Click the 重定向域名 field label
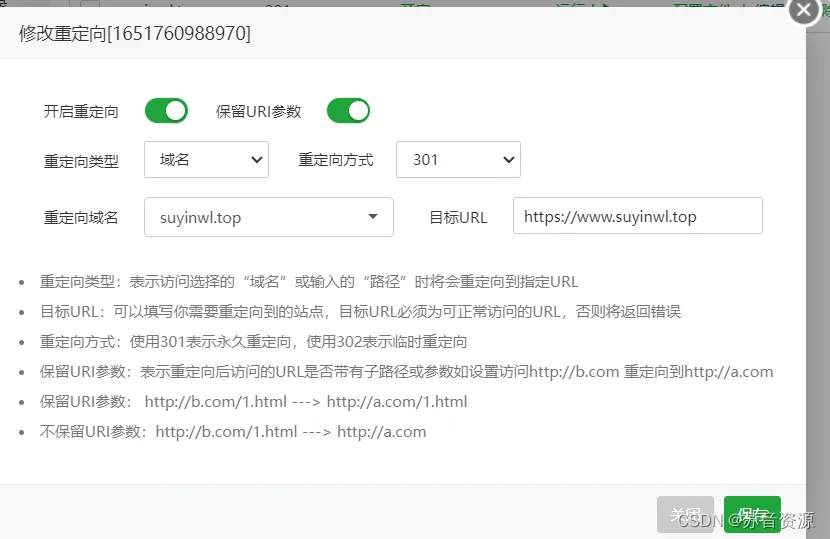The image size is (830, 539). (81, 218)
